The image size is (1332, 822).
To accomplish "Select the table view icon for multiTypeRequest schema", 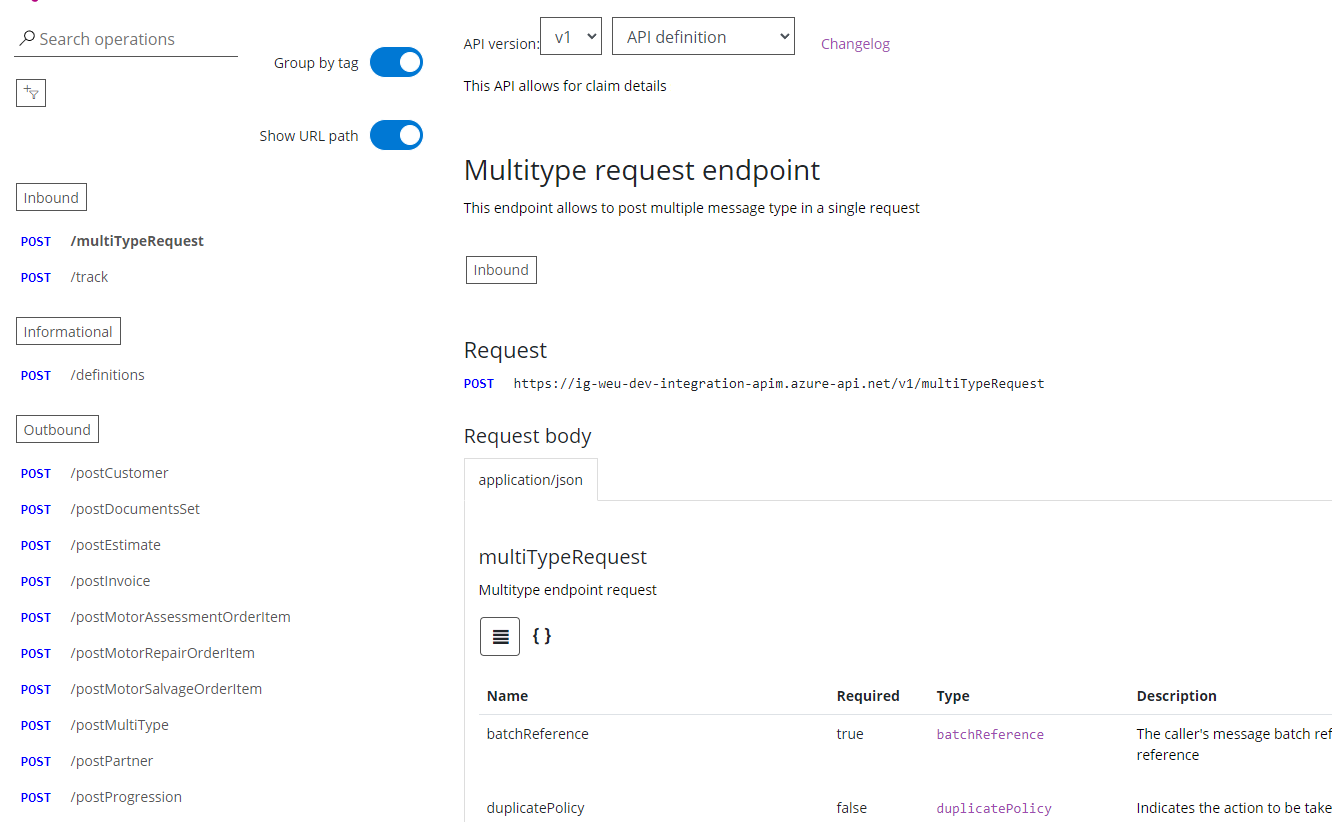I will pyautogui.click(x=499, y=636).
